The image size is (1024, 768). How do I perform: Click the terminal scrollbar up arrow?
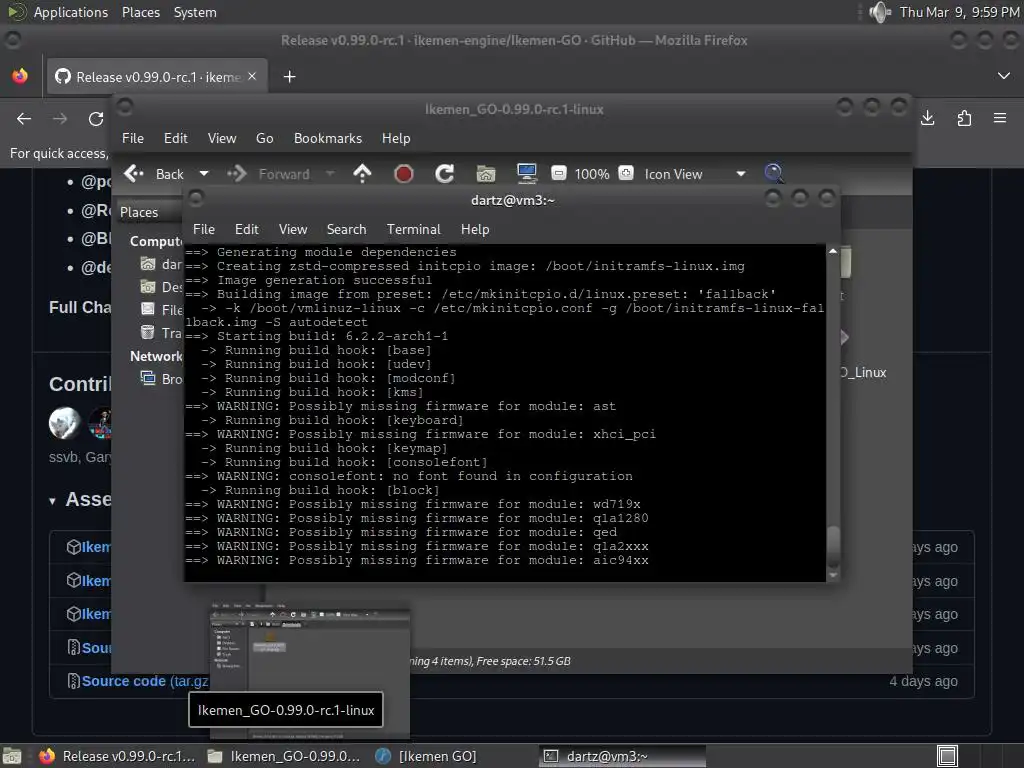[833, 251]
